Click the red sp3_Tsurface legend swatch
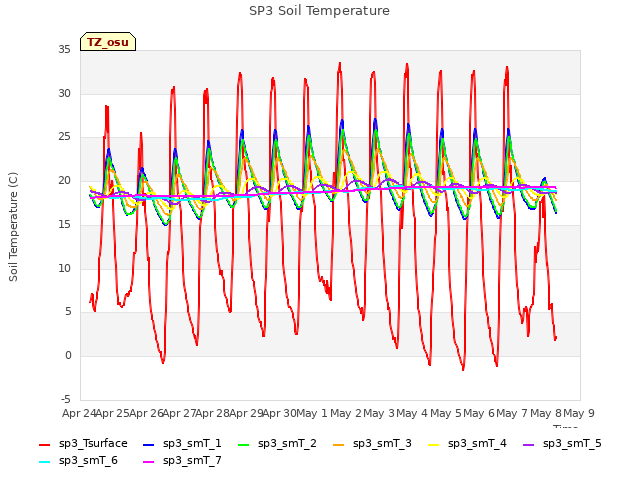The image size is (640, 480). (44, 444)
